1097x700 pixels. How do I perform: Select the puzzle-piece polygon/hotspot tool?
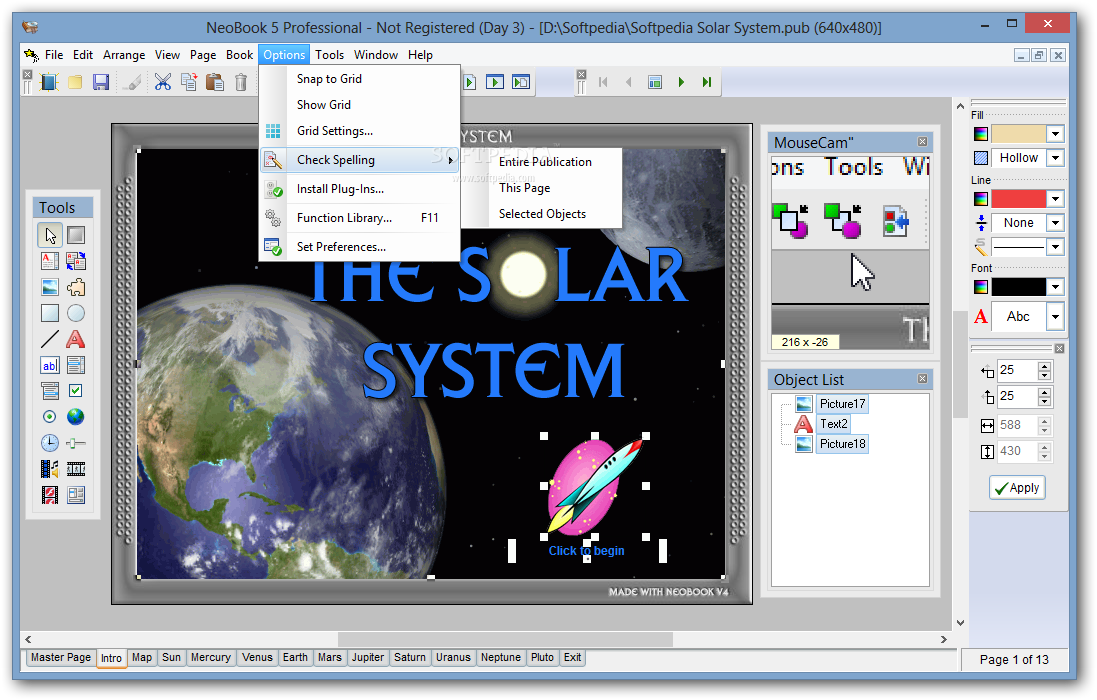76,287
